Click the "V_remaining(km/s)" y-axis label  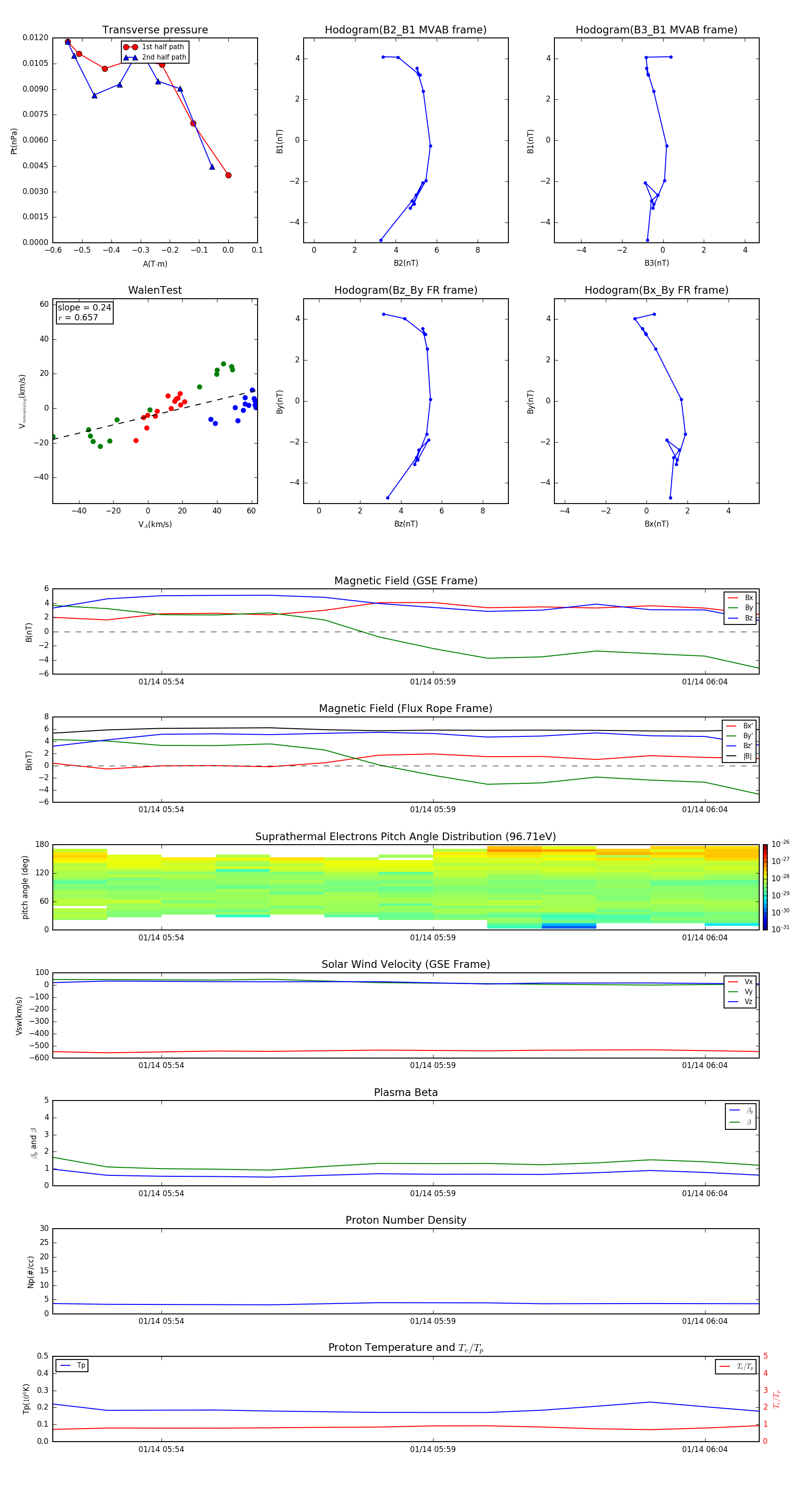coord(23,401)
